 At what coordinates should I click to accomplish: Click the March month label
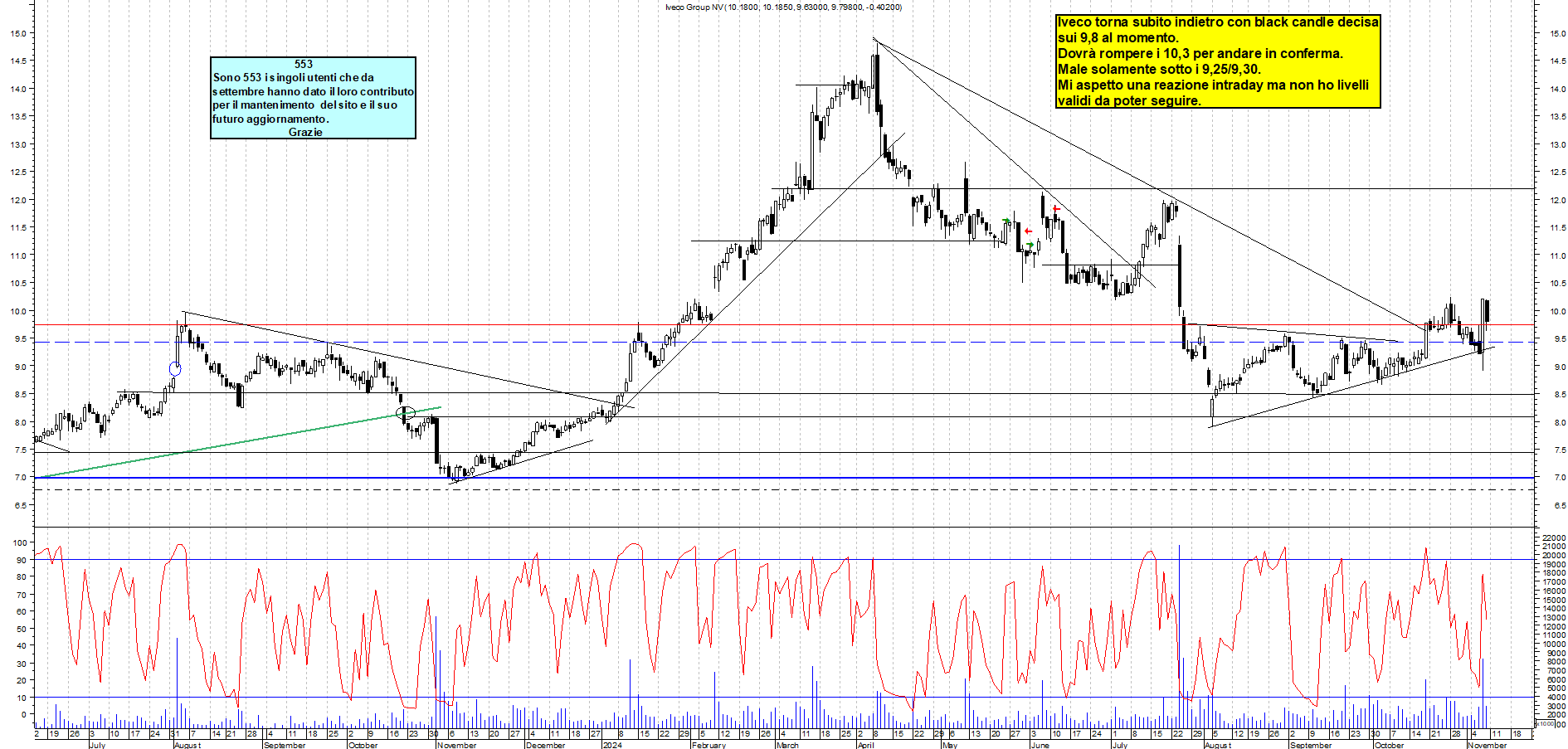tap(787, 745)
